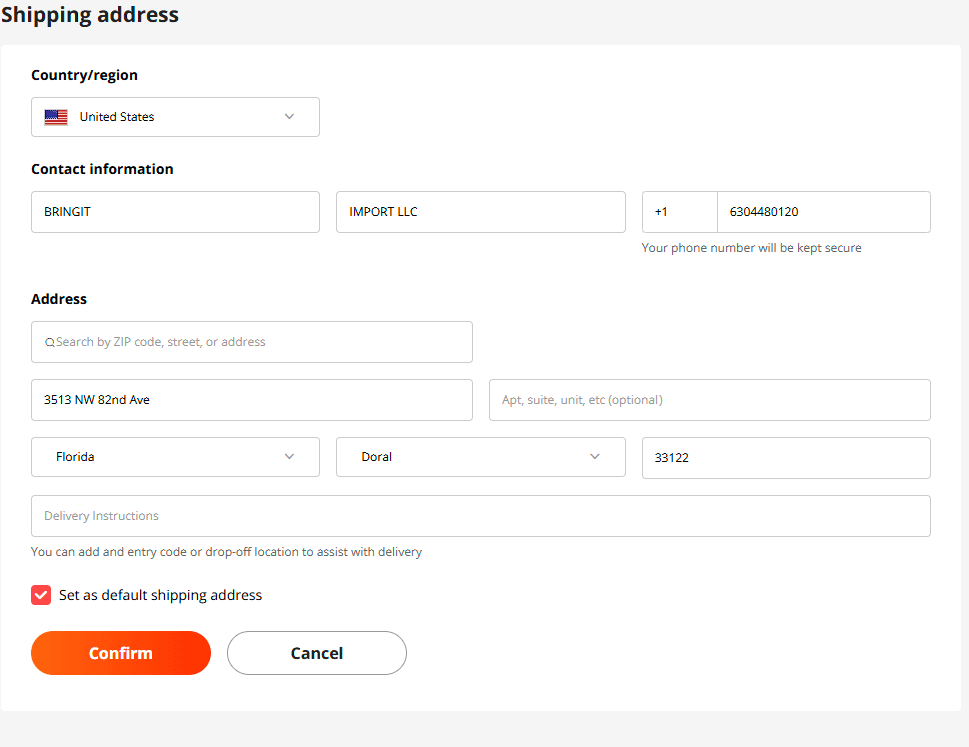
Task: Expand the Florida state selector
Action: (x=176, y=457)
